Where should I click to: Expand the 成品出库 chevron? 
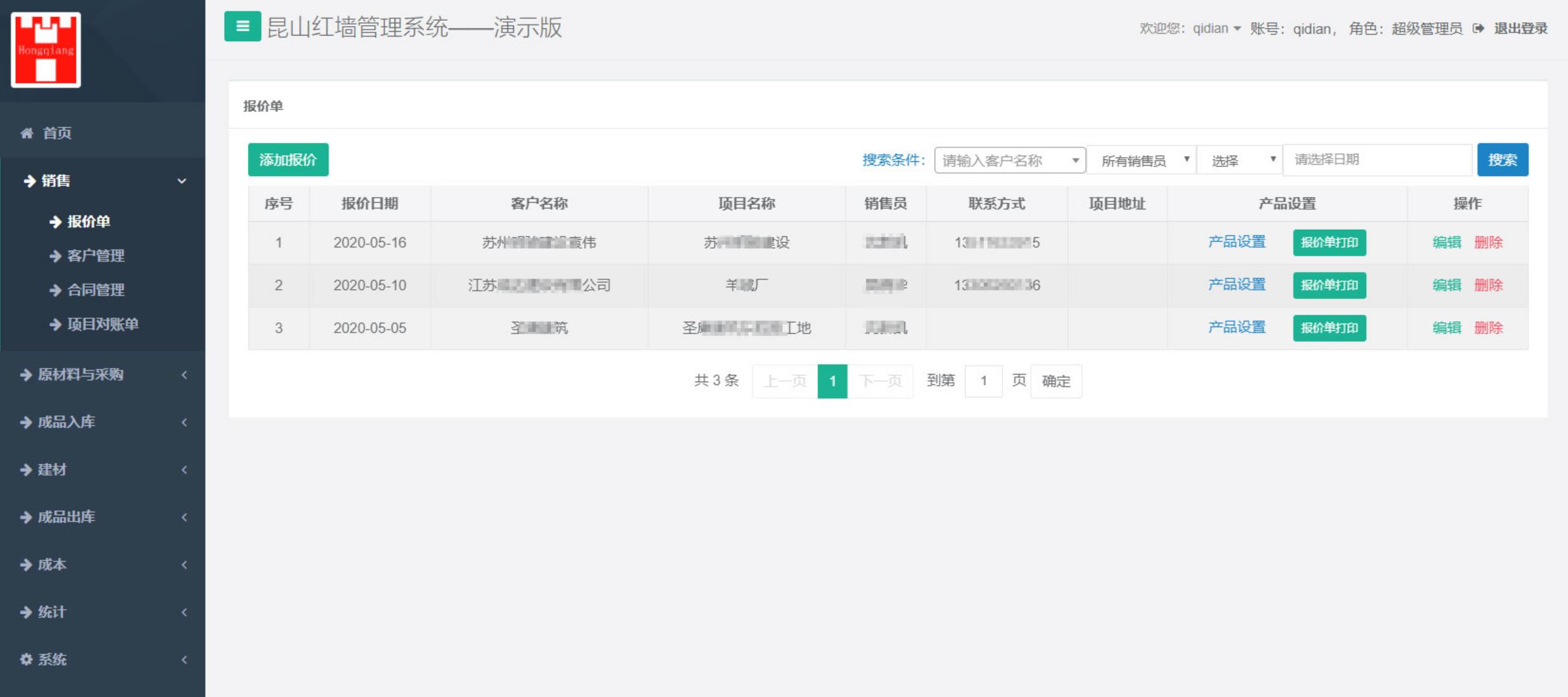tap(184, 517)
